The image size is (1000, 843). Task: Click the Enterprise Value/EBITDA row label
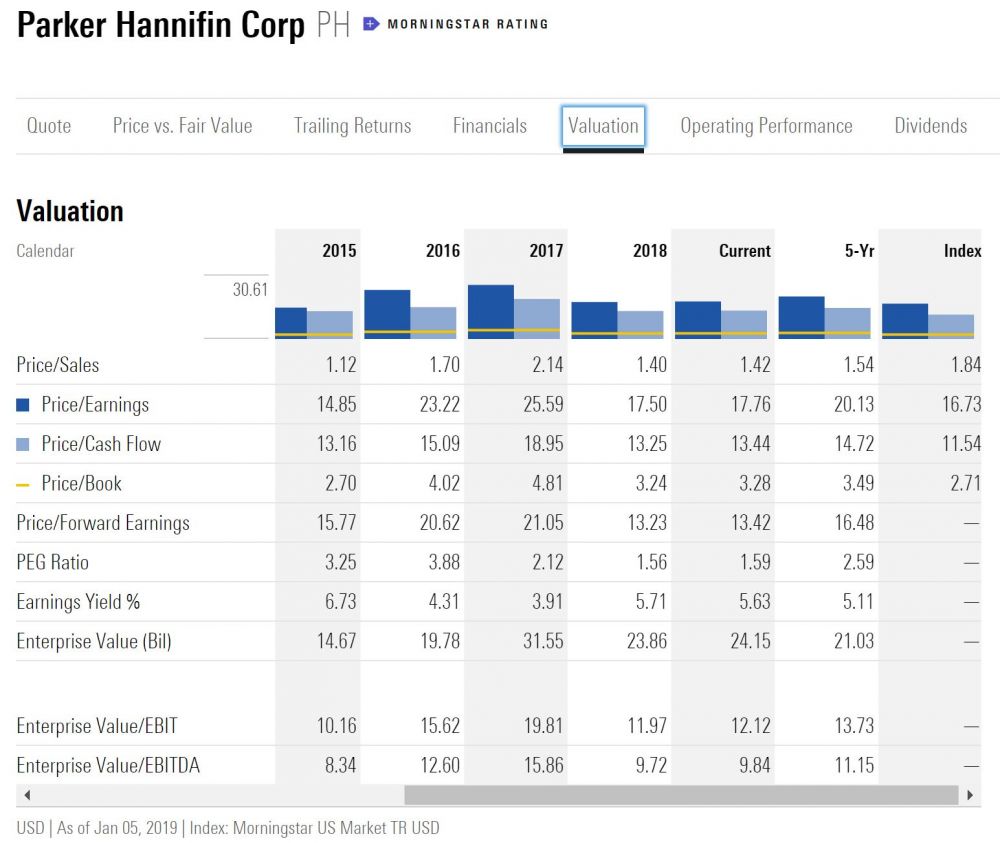(x=108, y=765)
